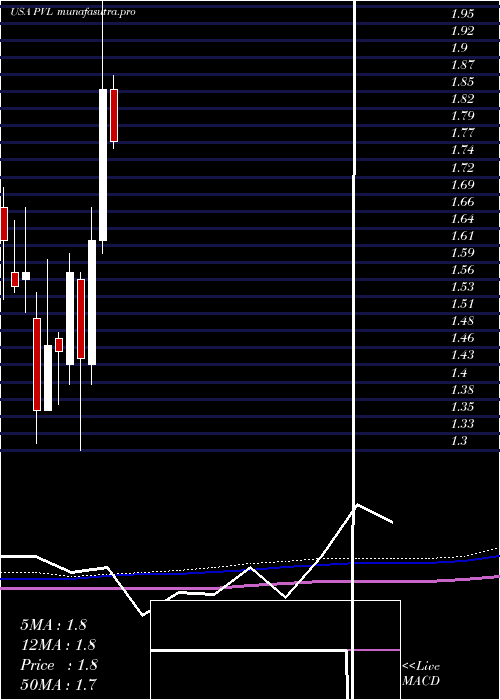500x700 pixels.
Task: Click the 1.33 price axis label
Action: pyautogui.click(x=462, y=424)
